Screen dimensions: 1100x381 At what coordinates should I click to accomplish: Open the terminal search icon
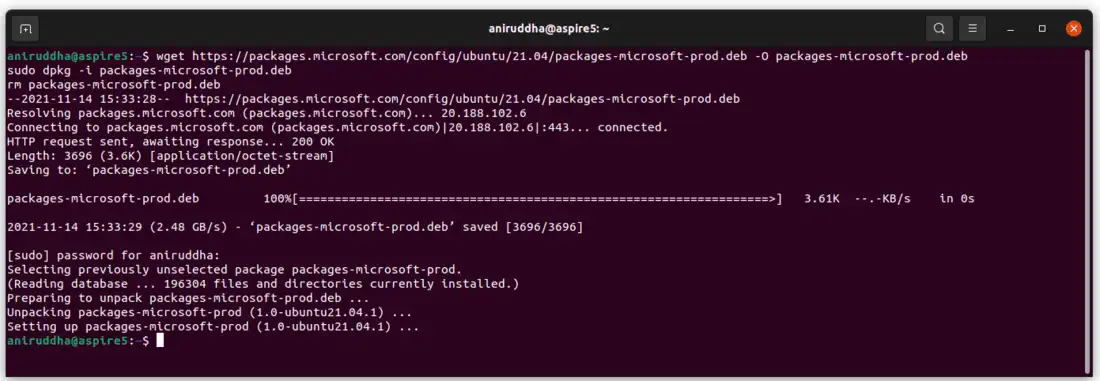pos(939,29)
